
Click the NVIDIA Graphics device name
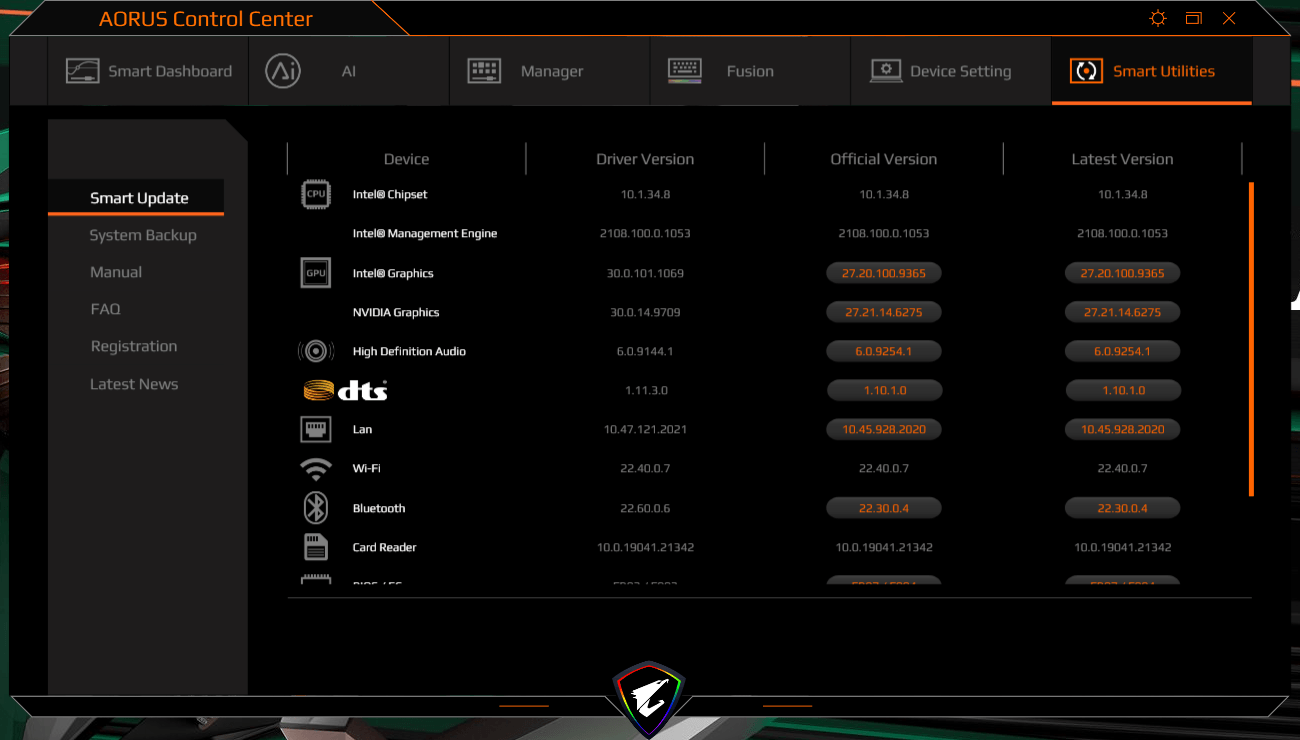pos(396,312)
